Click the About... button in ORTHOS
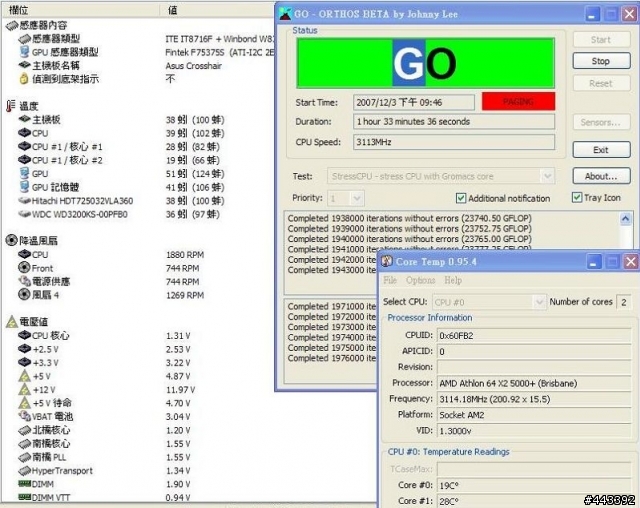Image resolution: width=640 pixels, height=508 pixels. [601, 176]
